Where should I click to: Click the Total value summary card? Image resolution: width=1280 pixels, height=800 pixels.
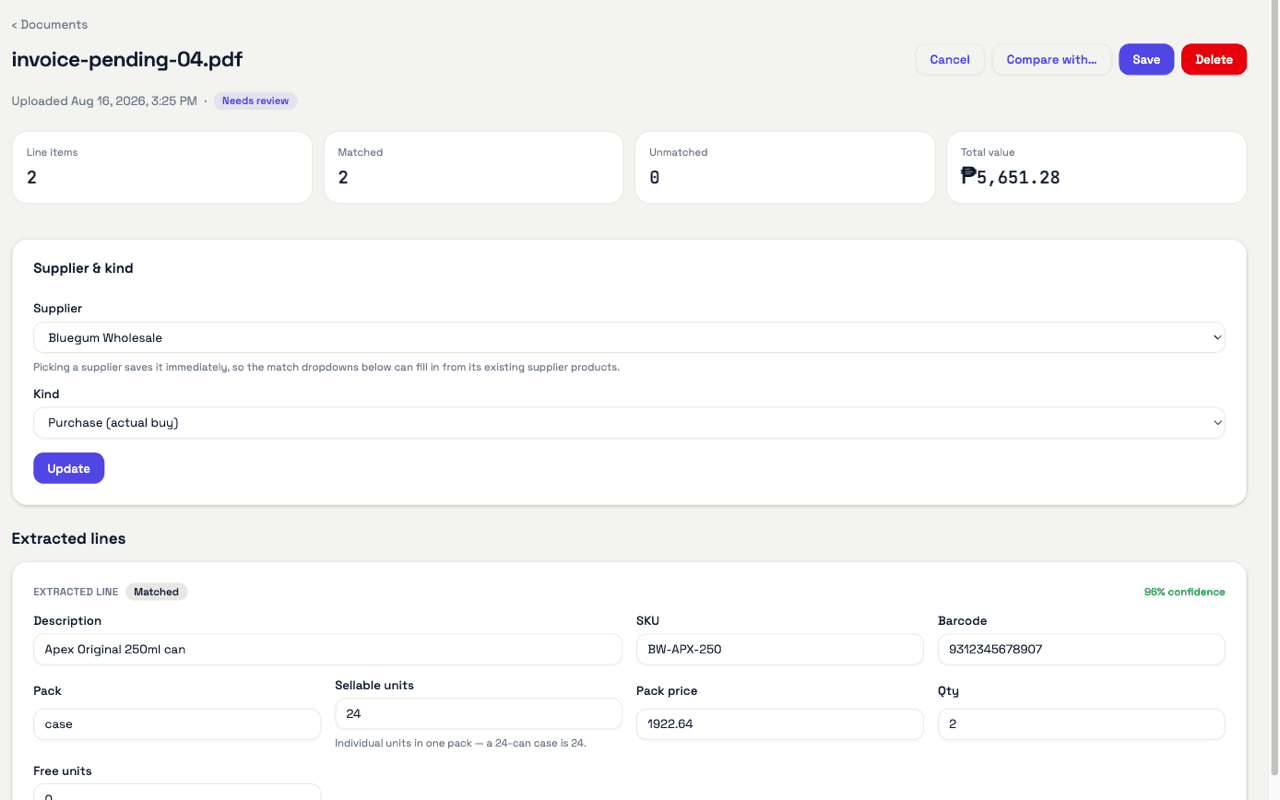[1096, 167]
